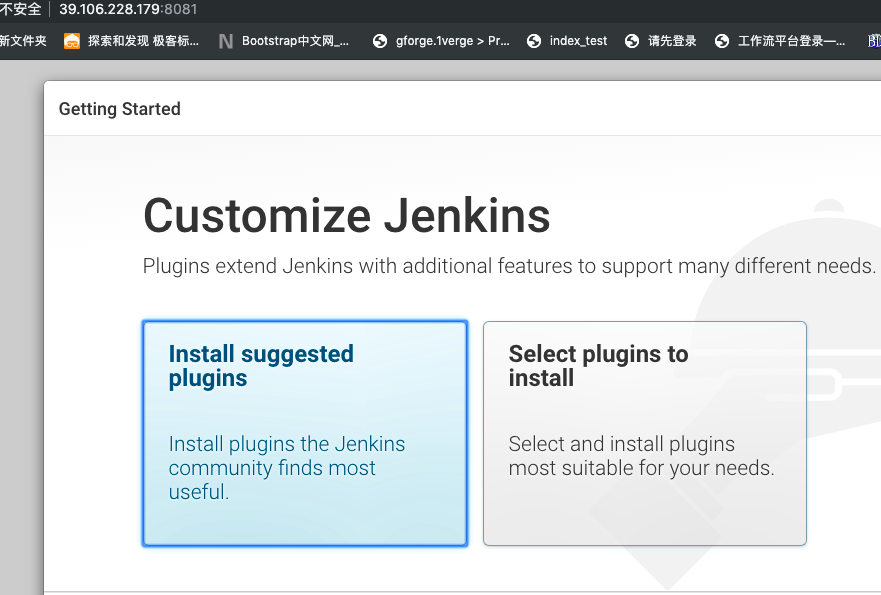This screenshot has height=595, width=881.
Task: Open the 探索和发现 极客标 bookmark label
Action: click(143, 41)
